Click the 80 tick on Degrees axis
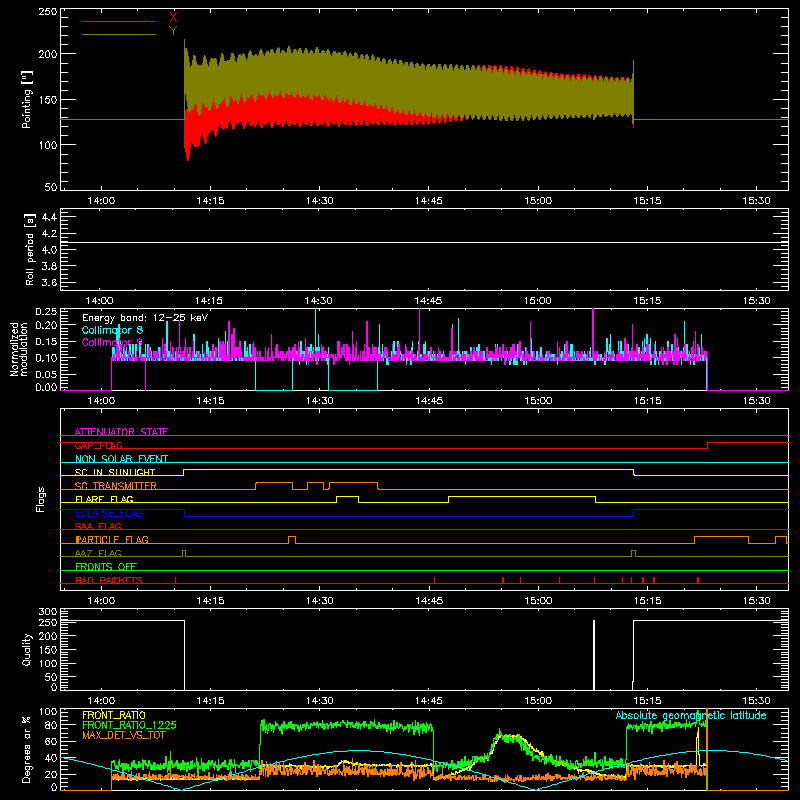Image resolution: width=800 pixels, height=800 pixels. [x=51, y=724]
